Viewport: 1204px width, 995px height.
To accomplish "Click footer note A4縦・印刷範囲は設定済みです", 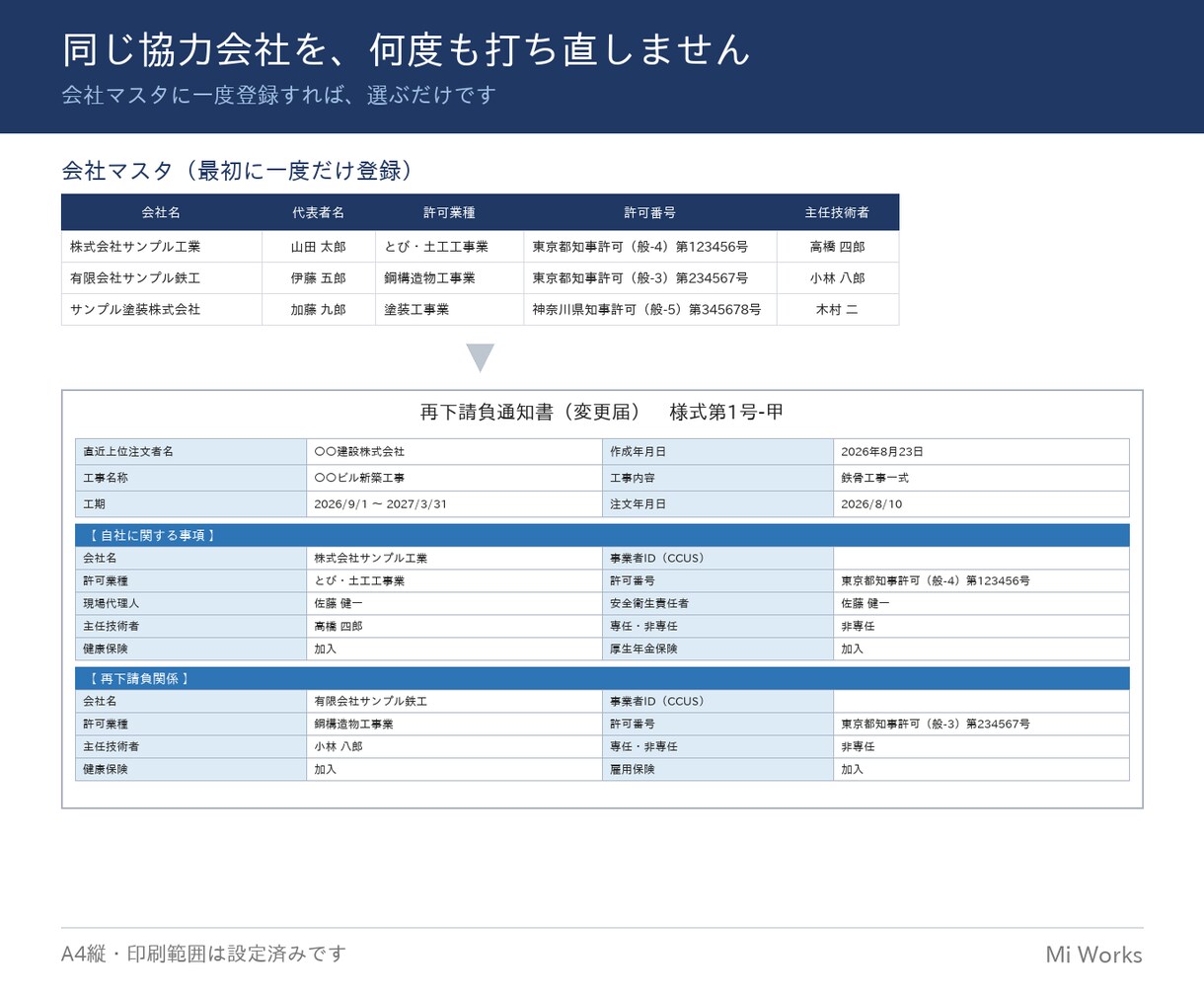I will (204, 954).
